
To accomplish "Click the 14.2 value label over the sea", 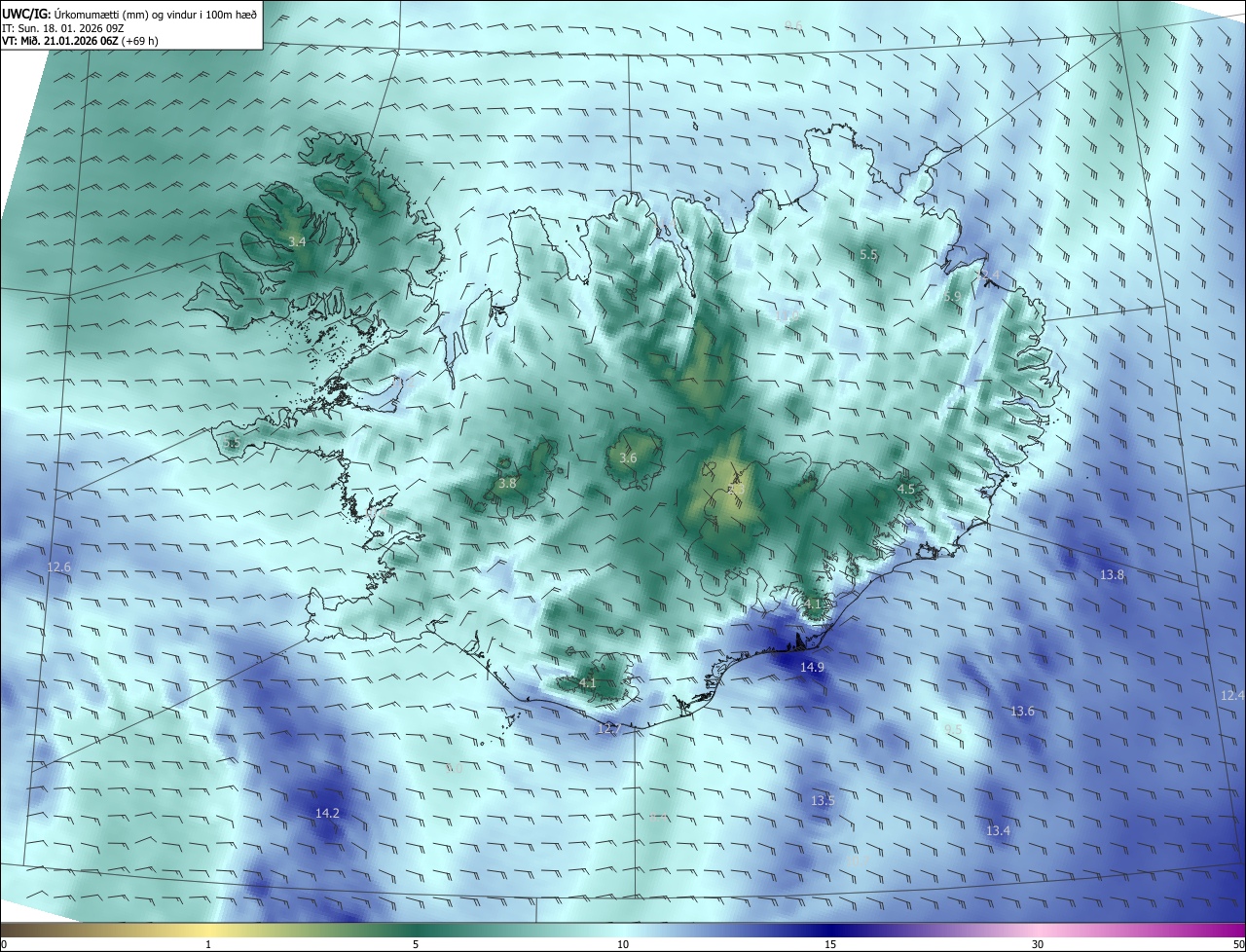I will [327, 813].
